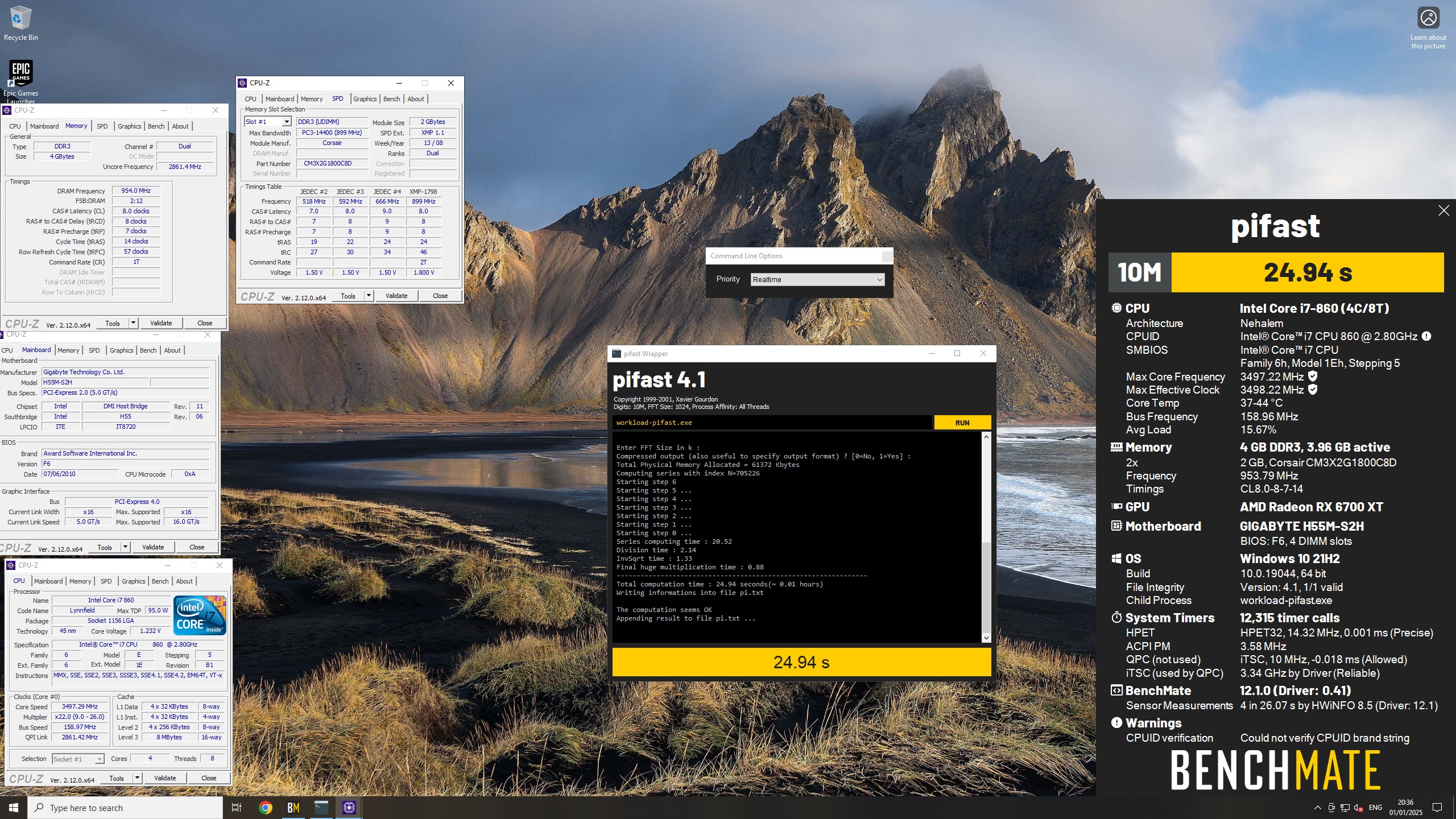Launch Google Chrome from the taskbar
Image resolution: width=1456 pixels, height=819 pixels.
pos(265,808)
